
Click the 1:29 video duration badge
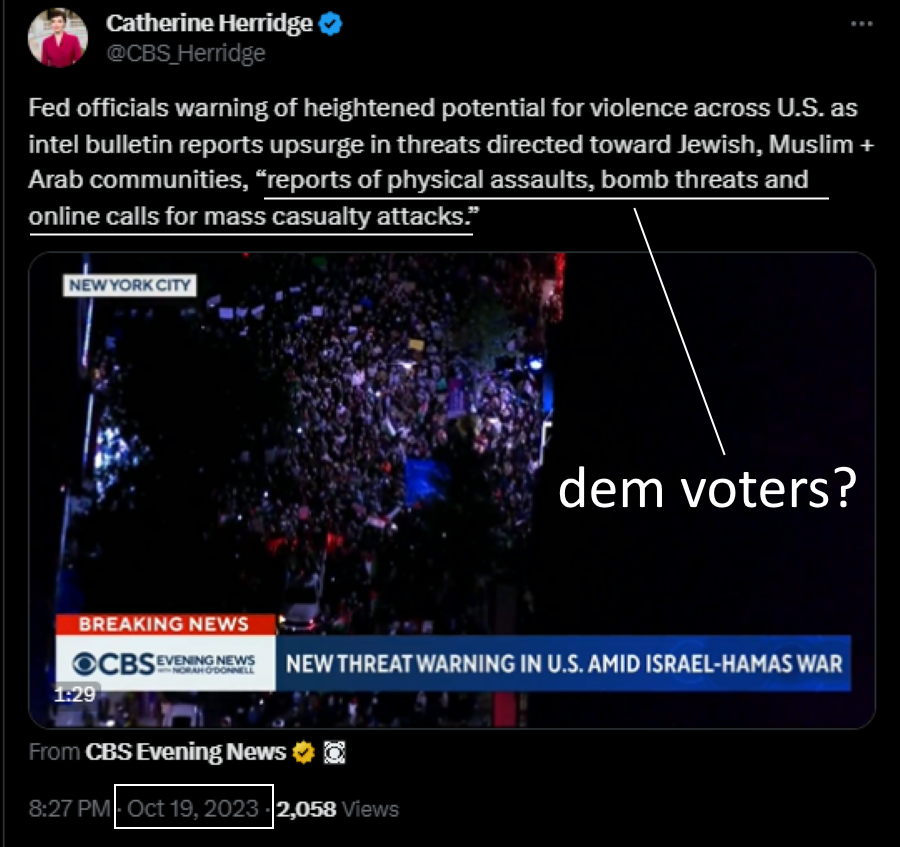pos(75,694)
